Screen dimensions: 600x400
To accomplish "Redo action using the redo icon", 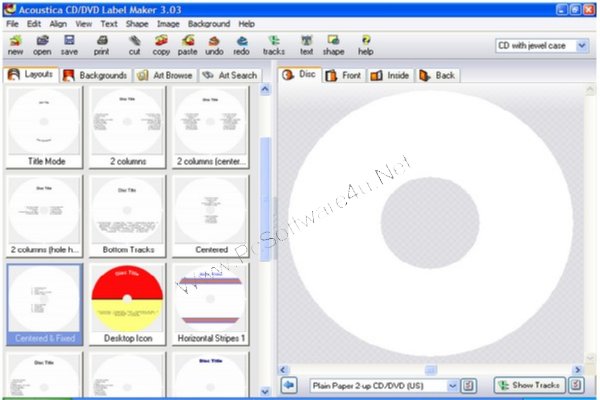I will [x=241, y=45].
